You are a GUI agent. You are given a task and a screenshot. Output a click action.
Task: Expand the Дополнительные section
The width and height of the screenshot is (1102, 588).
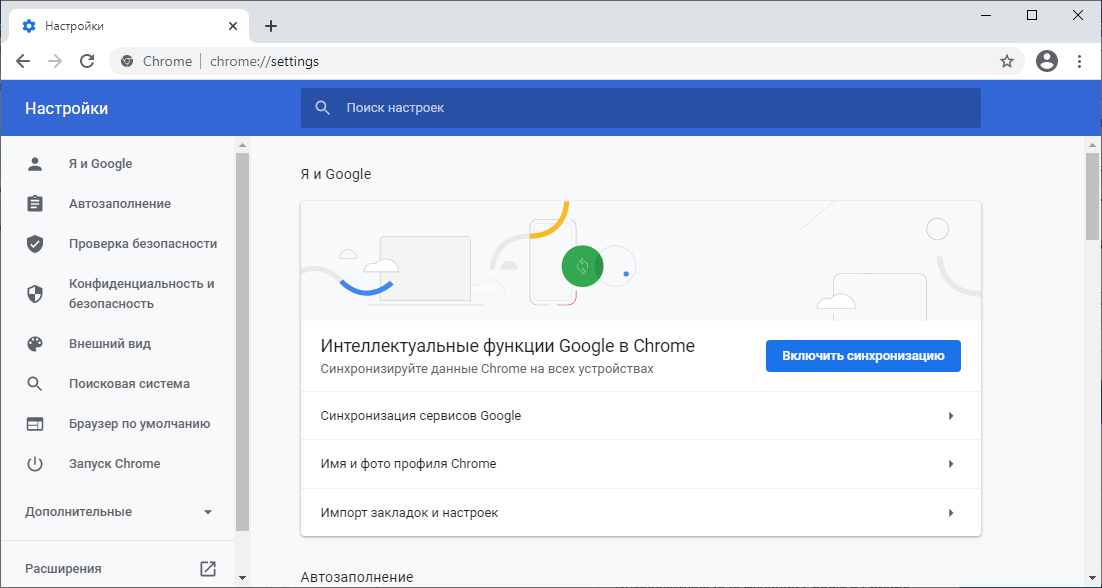click(208, 512)
